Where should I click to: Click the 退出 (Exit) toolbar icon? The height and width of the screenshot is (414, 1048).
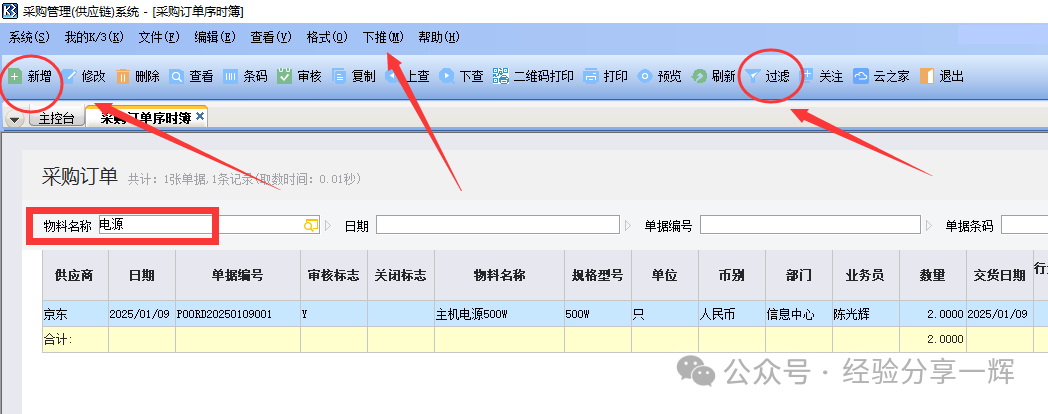926,76
